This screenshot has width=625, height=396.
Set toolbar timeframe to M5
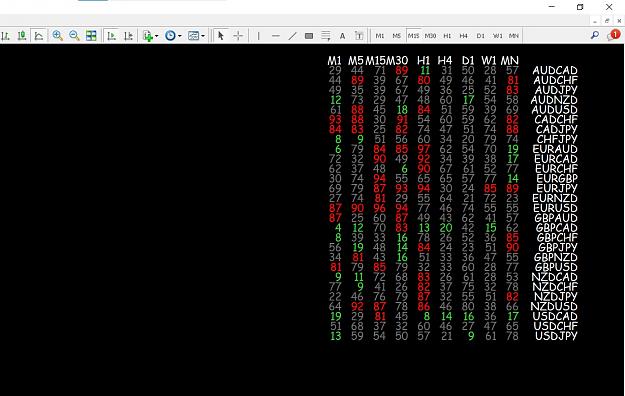coord(397,36)
